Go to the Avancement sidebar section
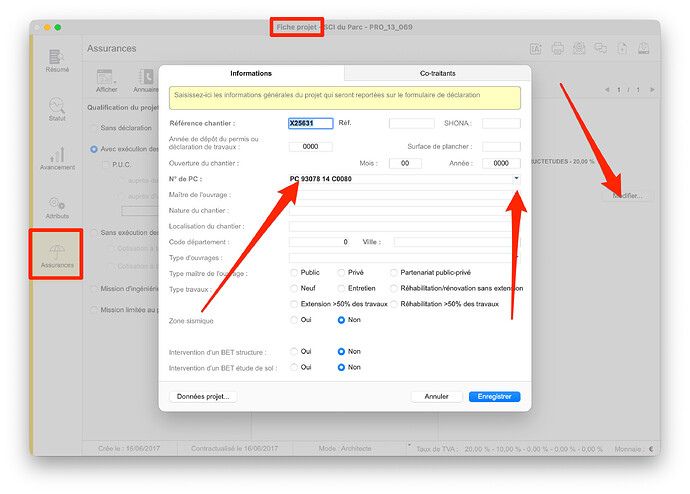The width and height of the screenshot is (690, 494). 56,160
